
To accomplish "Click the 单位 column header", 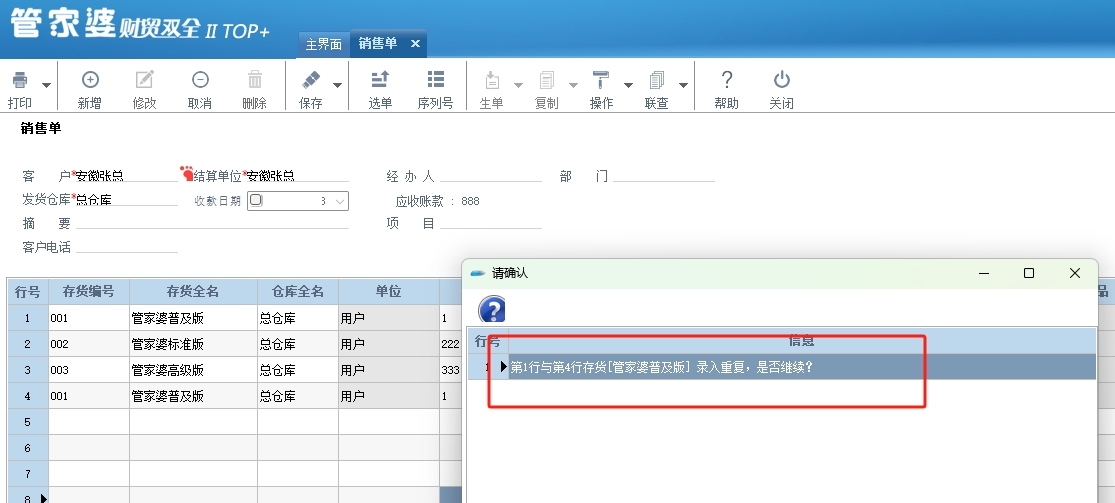I will point(389,291).
